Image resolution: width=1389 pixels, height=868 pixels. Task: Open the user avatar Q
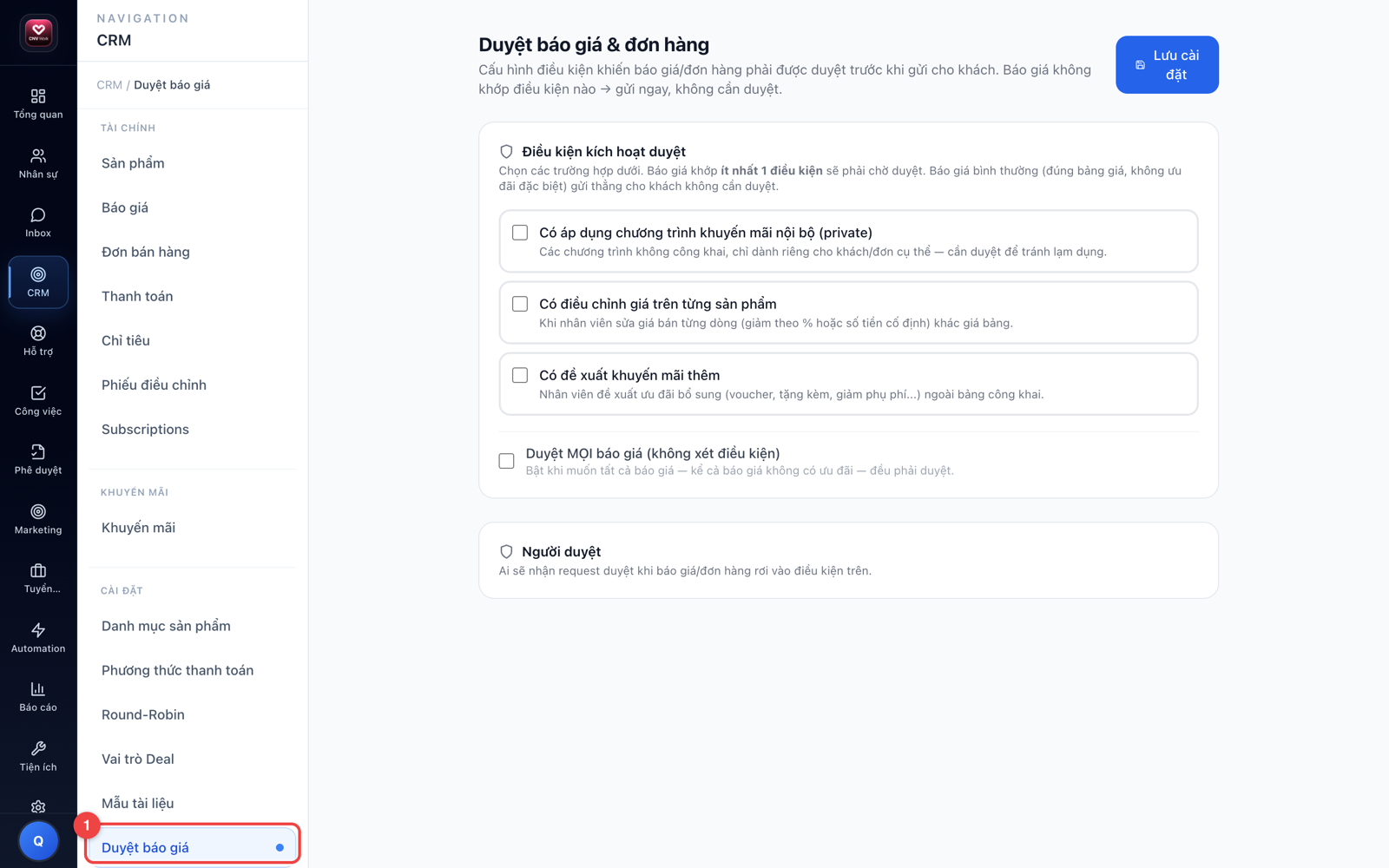click(x=38, y=840)
